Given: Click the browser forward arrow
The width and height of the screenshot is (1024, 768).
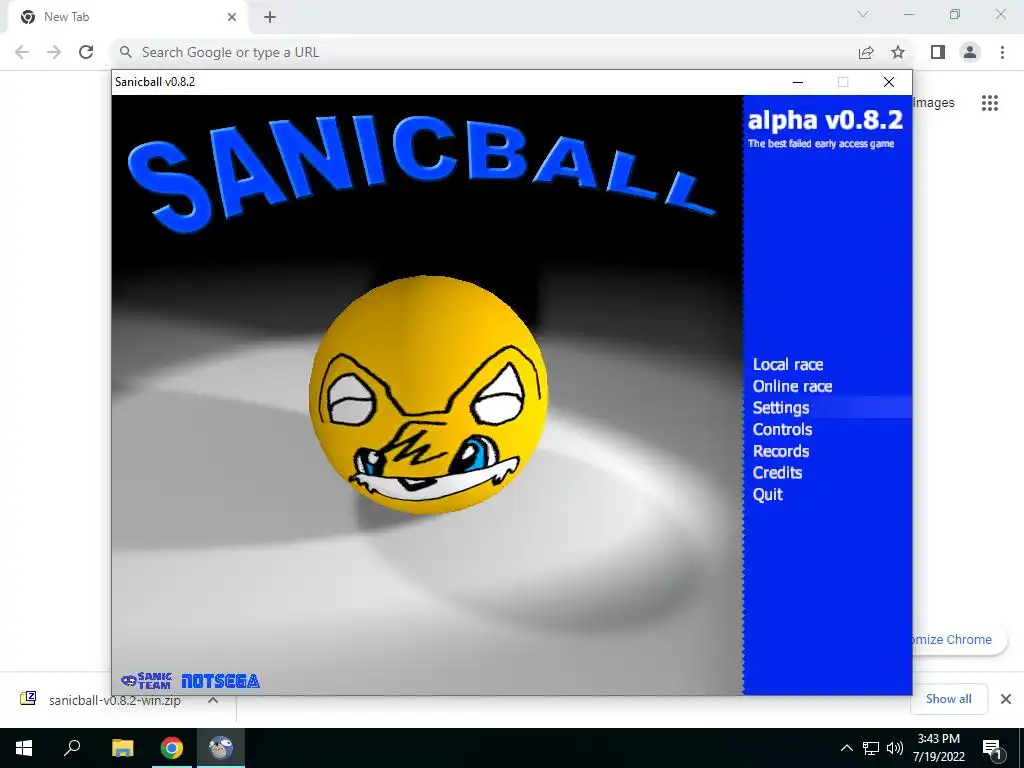Looking at the screenshot, I should (x=54, y=52).
